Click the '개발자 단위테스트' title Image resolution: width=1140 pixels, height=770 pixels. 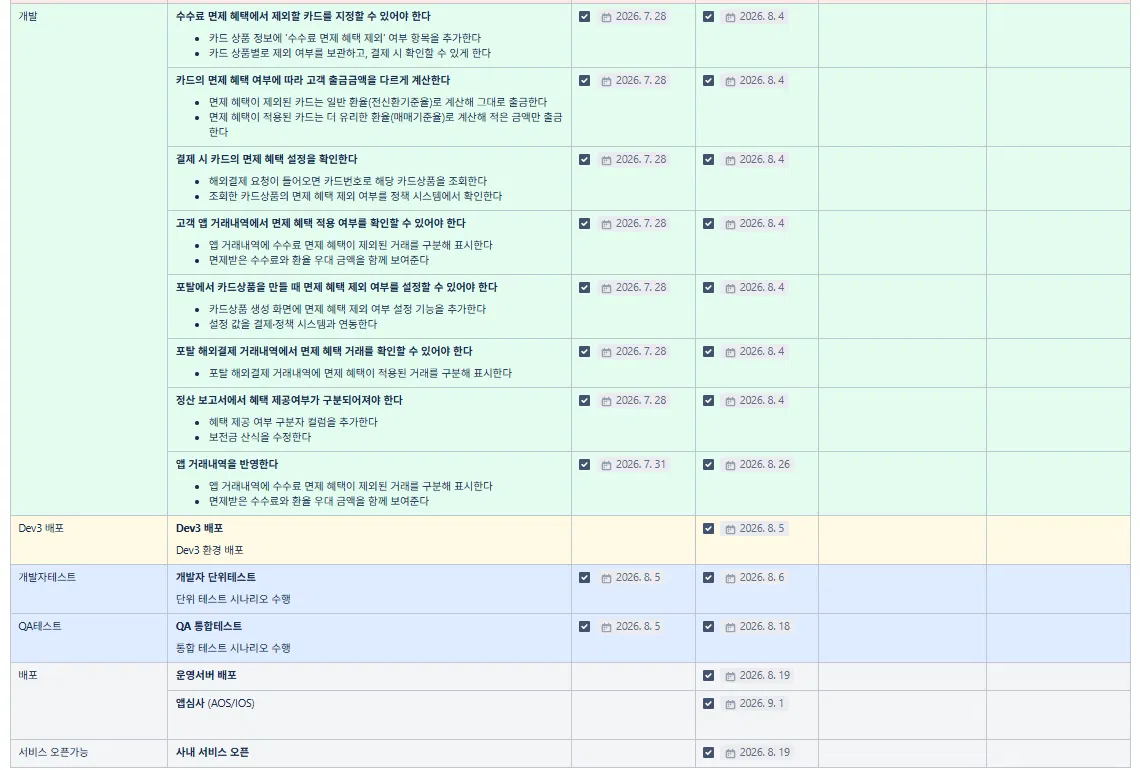[216, 577]
